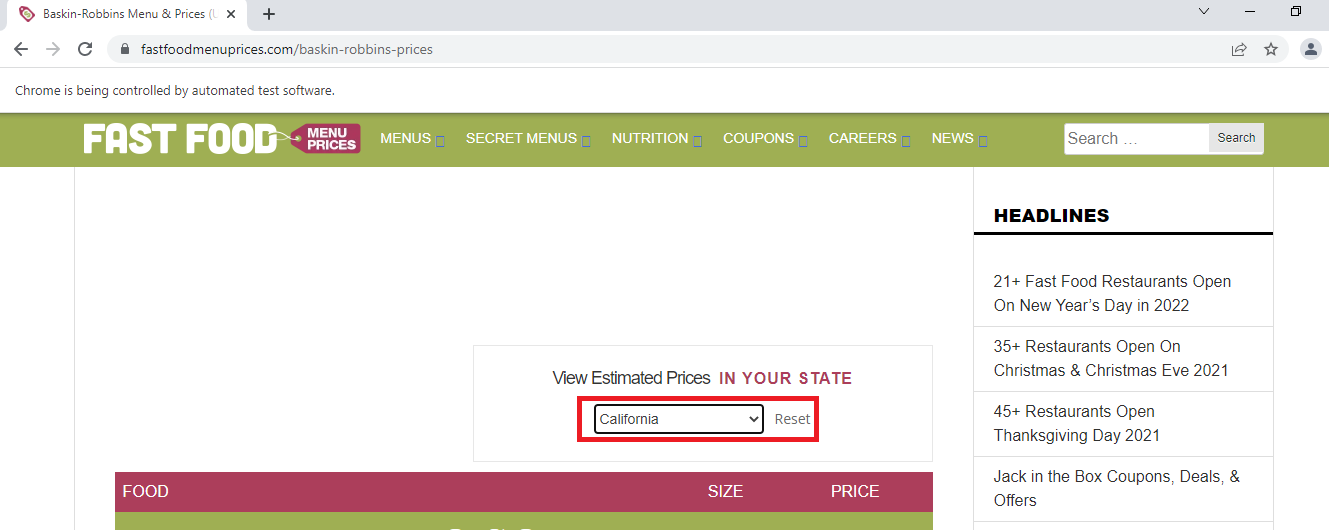Open '35+ Restaurants Open On Christmas' headline
1329x530 pixels.
click(1111, 359)
